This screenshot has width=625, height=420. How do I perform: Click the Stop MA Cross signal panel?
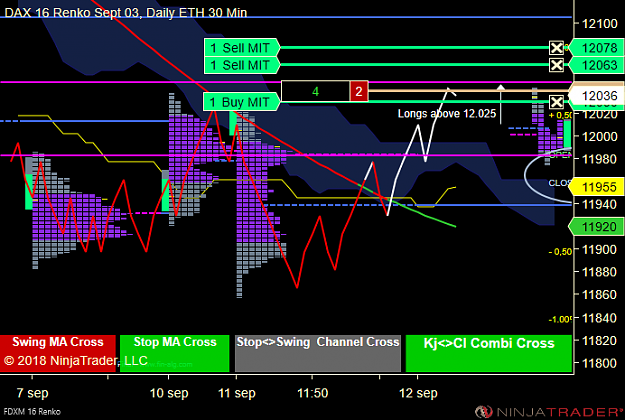(x=175, y=353)
